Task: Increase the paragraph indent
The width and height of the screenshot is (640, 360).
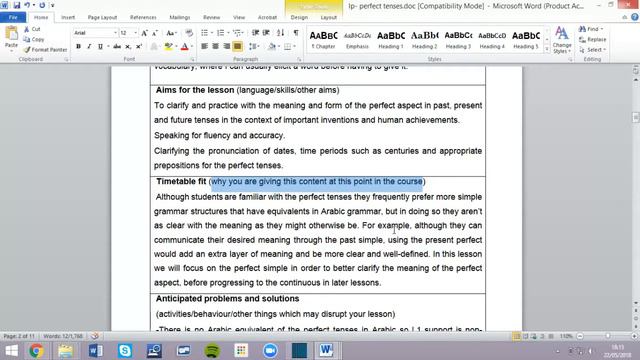Action: tap(266, 33)
